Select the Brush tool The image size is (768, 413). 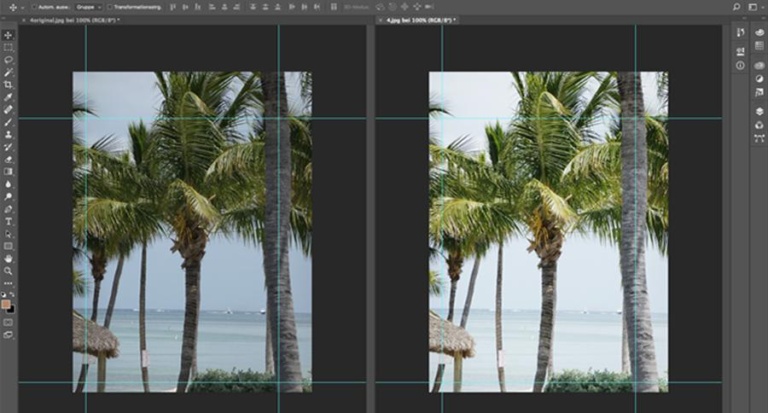coord(8,122)
